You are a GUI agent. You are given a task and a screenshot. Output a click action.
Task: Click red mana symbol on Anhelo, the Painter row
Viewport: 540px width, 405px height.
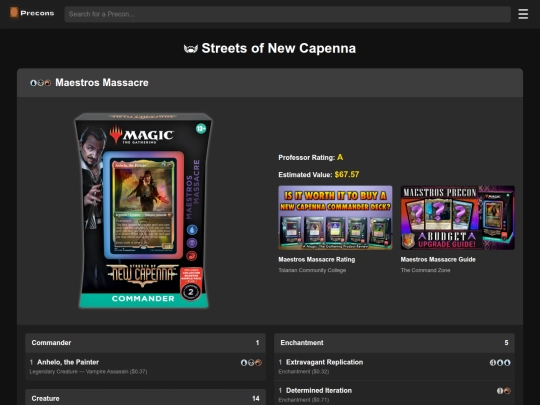pyautogui.click(x=258, y=363)
